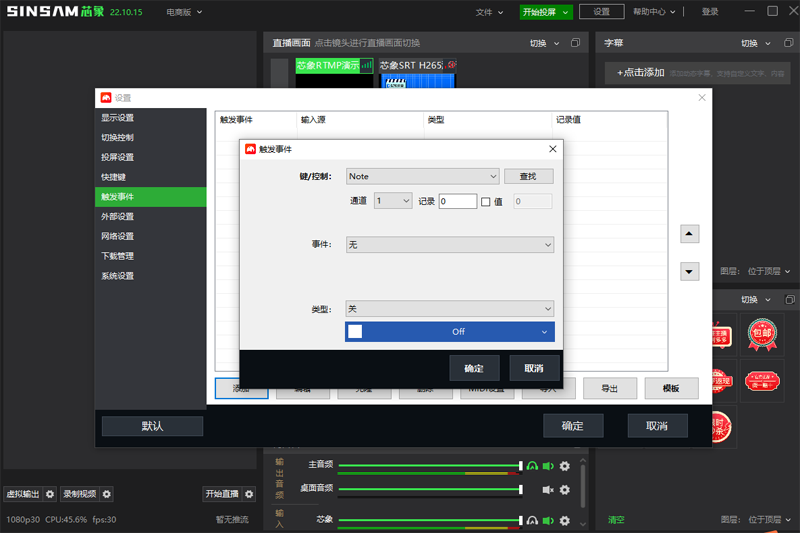Image resolution: width=800 pixels, height=533 pixels.
Task: Select the red 包邮 badge sticker
Action: tap(762, 334)
